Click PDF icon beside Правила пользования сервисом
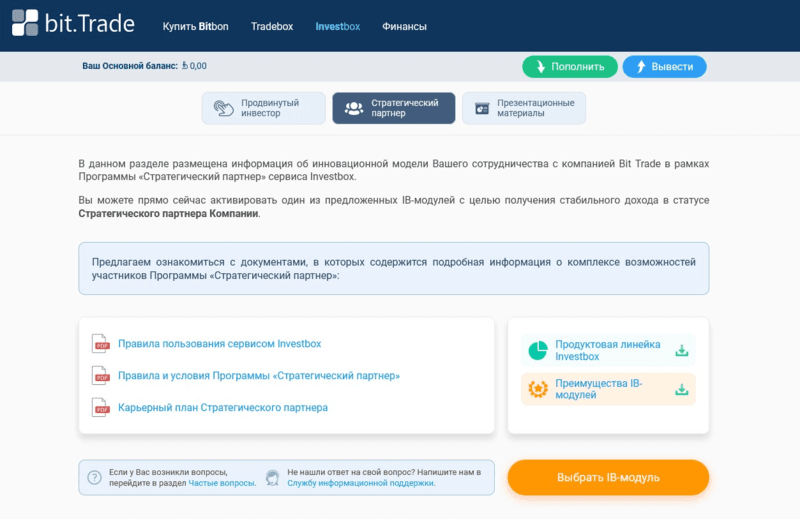The width and height of the screenshot is (800, 519). pos(101,343)
